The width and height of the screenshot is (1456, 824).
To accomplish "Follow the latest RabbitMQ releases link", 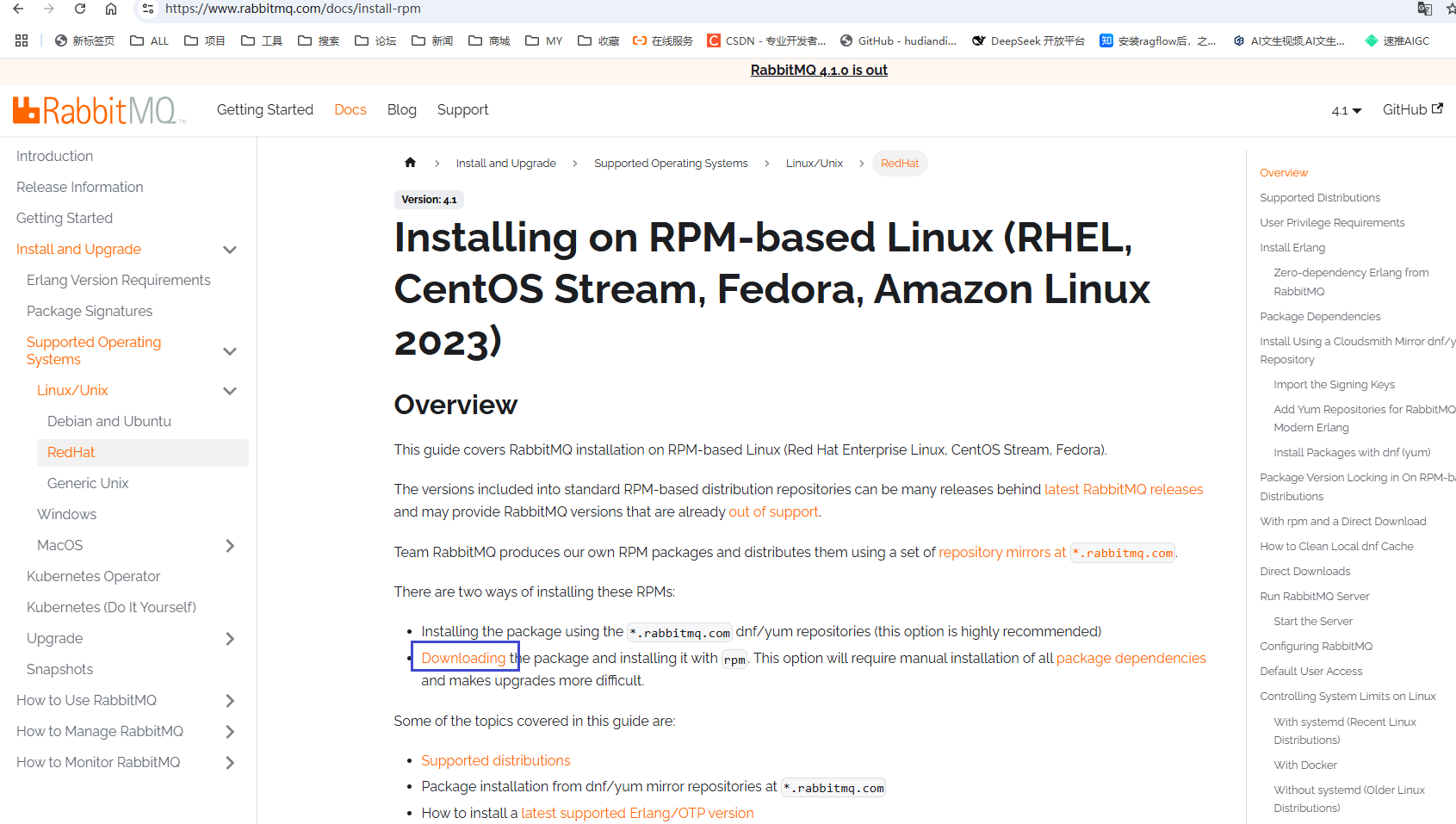I will [1124, 489].
